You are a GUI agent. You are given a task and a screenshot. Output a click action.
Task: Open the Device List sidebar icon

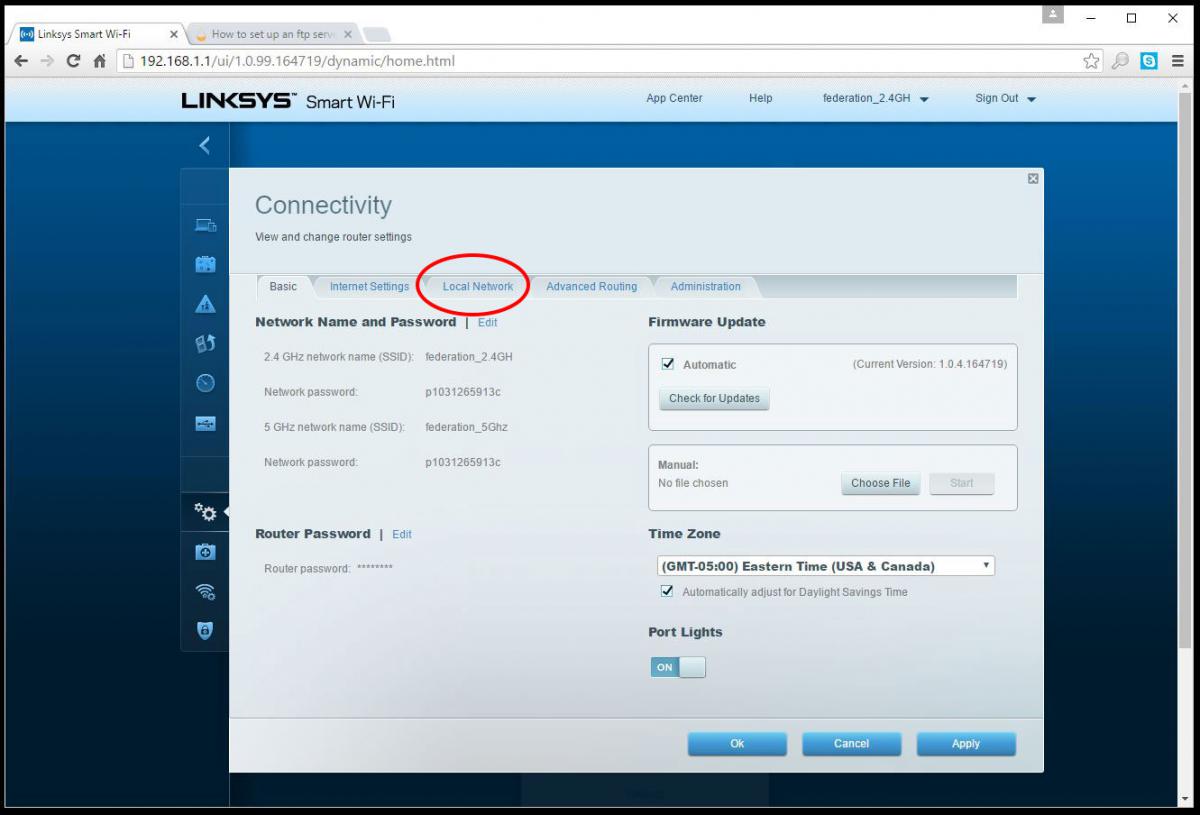[205, 225]
